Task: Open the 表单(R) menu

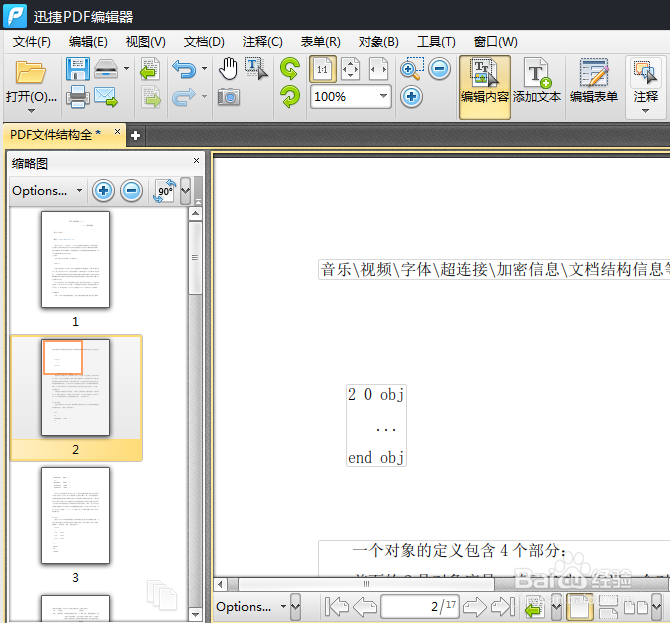Action: click(320, 42)
